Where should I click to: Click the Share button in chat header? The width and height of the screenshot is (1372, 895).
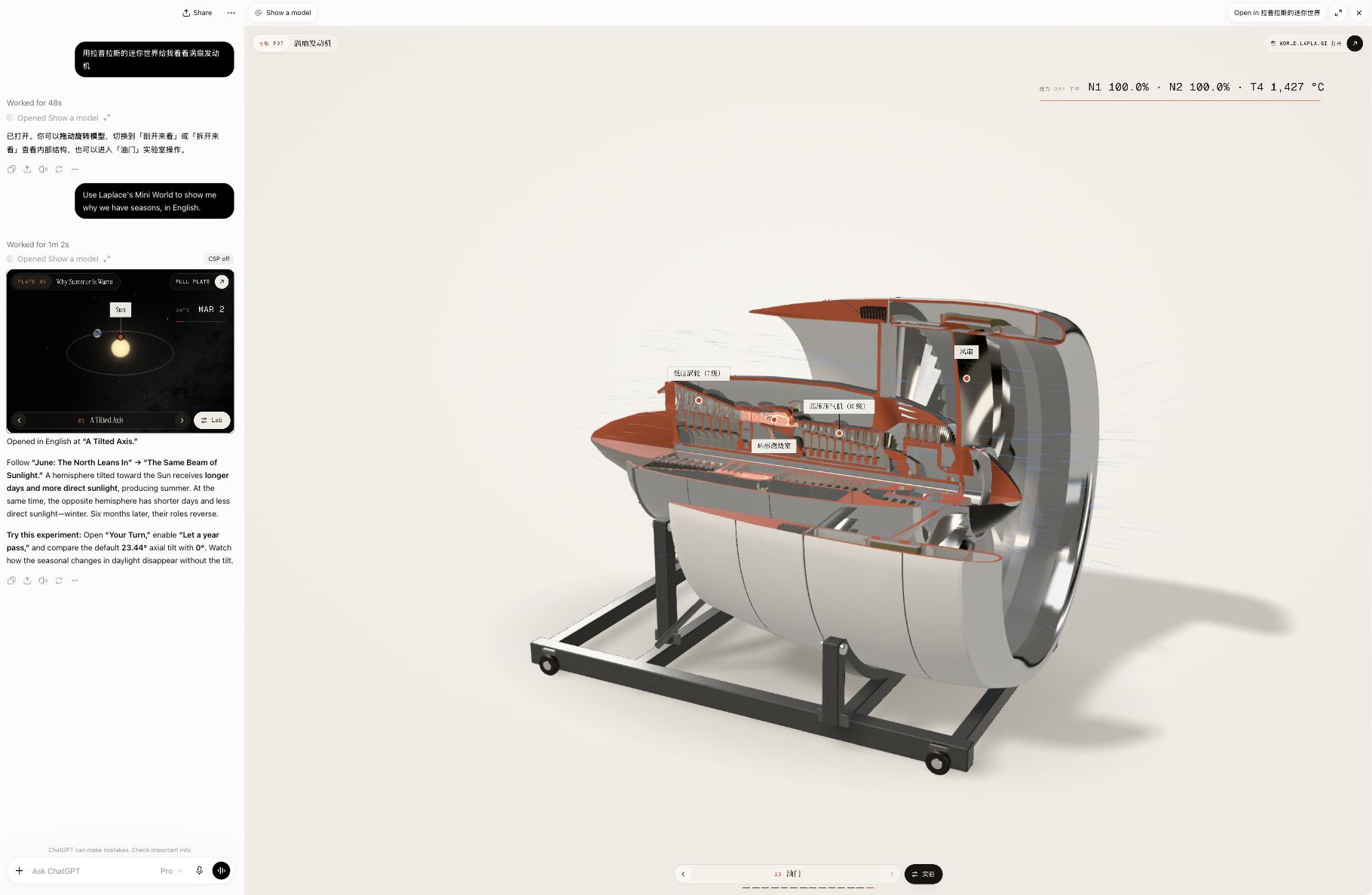[198, 13]
